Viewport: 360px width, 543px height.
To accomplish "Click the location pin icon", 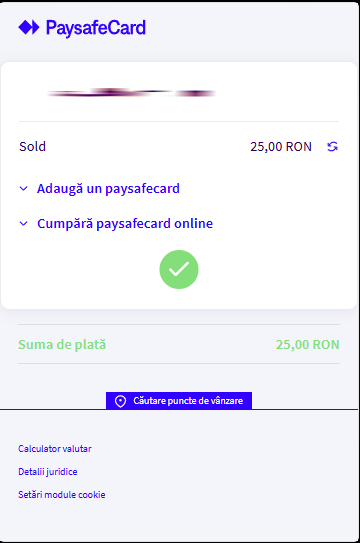I will tap(120, 401).
